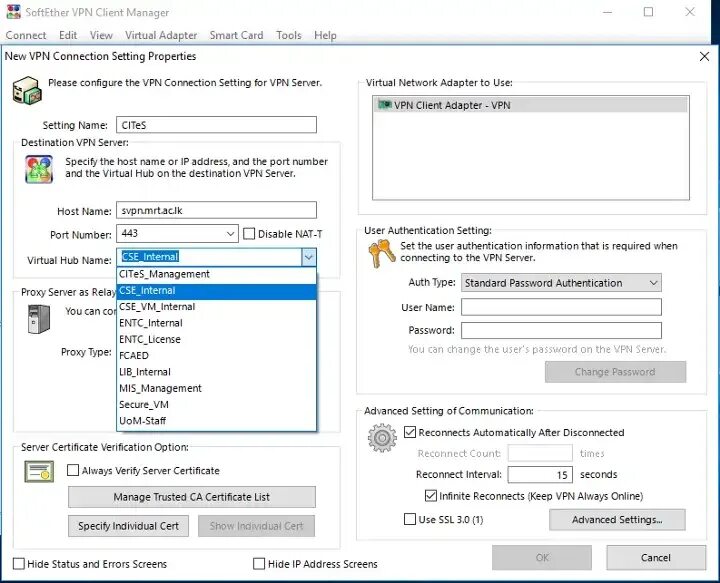Choose CSE_Internal in the hub list

pyautogui.click(x=216, y=291)
